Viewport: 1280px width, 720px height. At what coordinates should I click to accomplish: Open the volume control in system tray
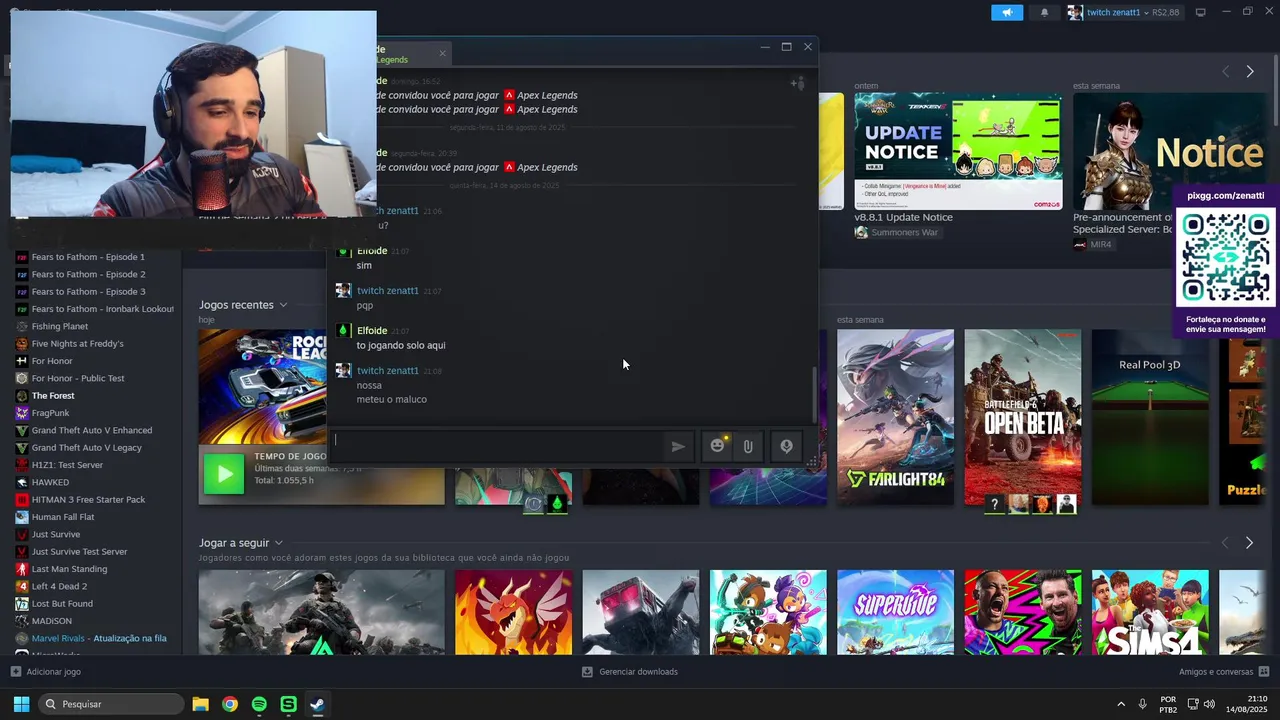point(1210,704)
